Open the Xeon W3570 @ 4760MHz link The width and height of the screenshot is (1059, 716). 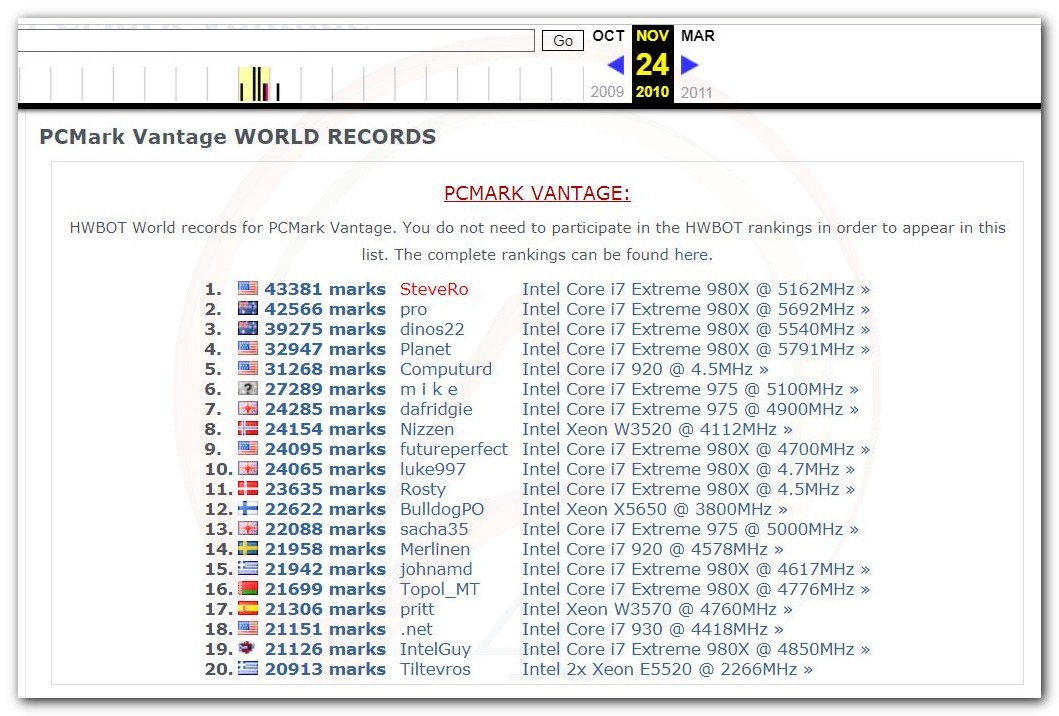(657, 609)
